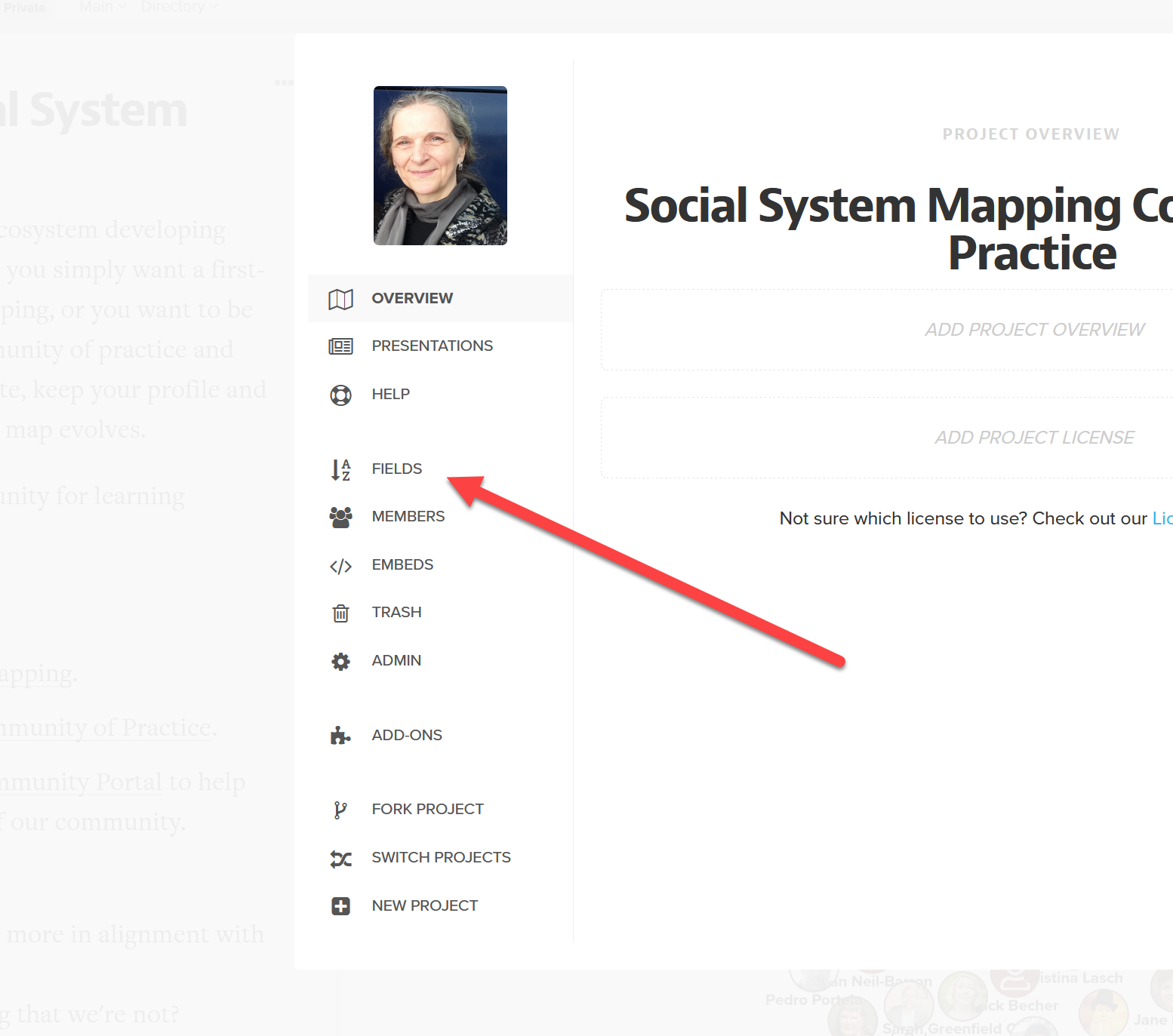This screenshot has height=1036, width=1173.
Task: Open the 'Community of Practice' link in the background page
Action: pos(105,727)
